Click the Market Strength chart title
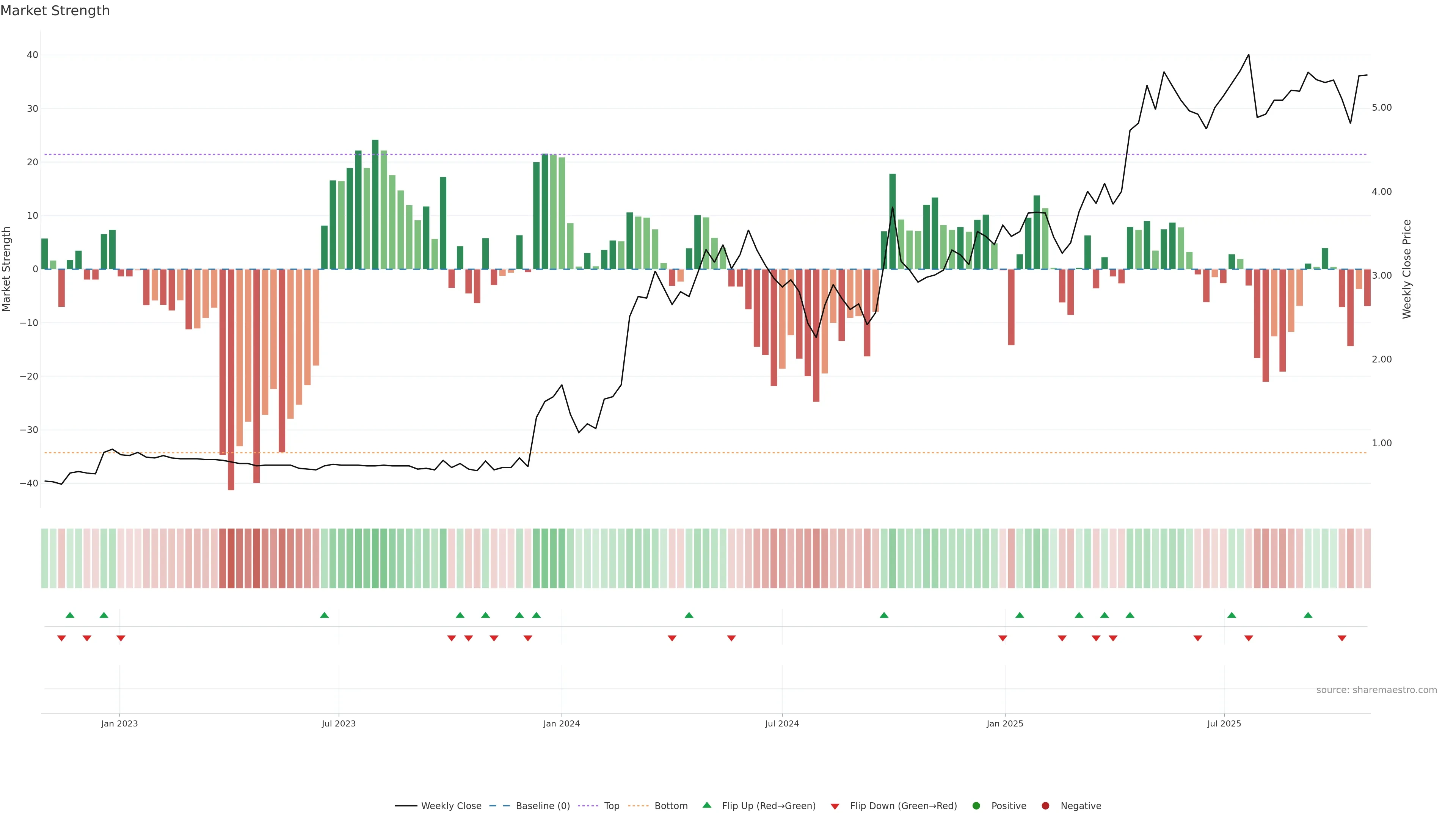The height and width of the screenshot is (819, 1456). [x=55, y=11]
